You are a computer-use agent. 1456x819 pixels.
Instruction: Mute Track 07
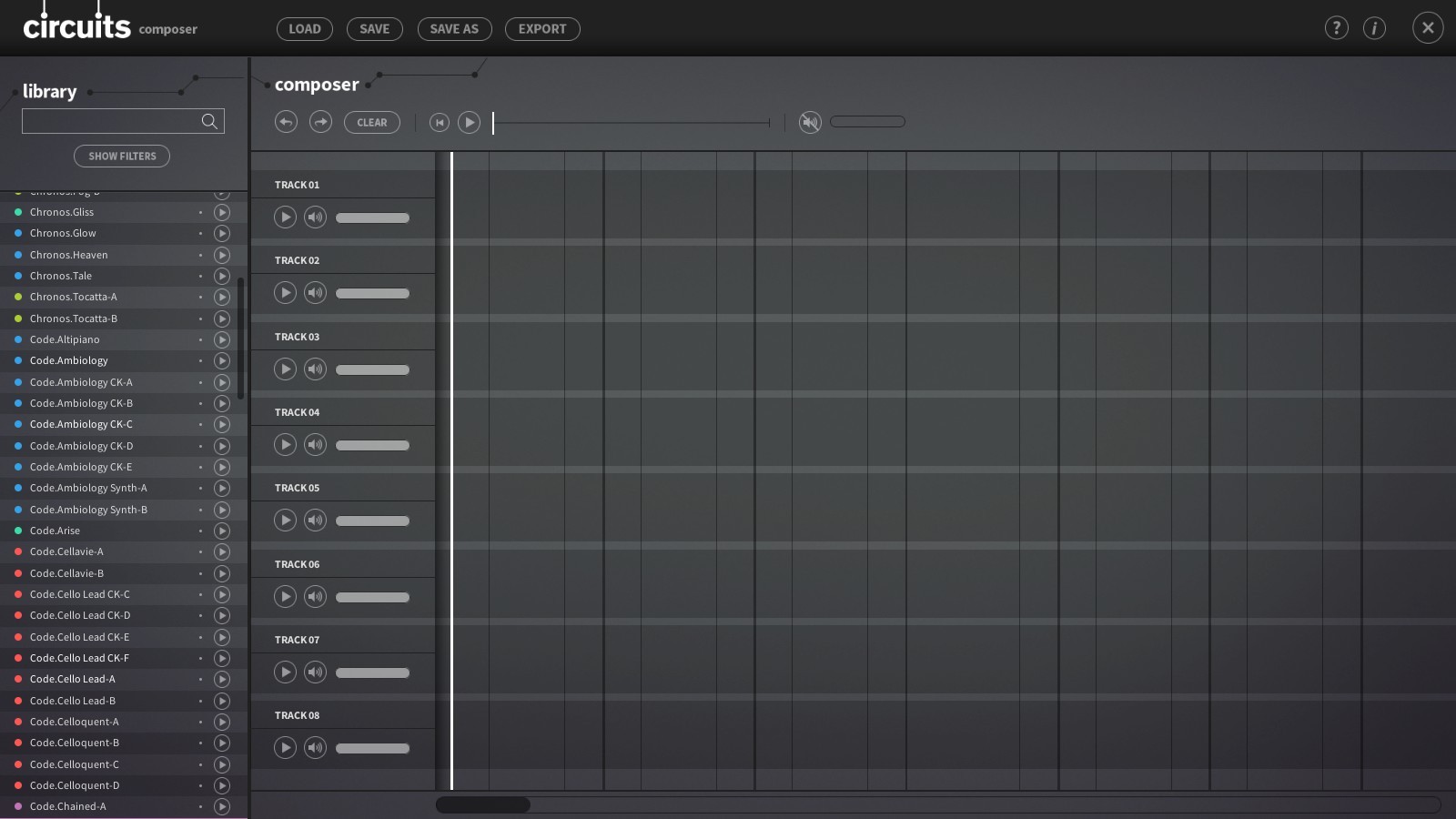coord(315,672)
